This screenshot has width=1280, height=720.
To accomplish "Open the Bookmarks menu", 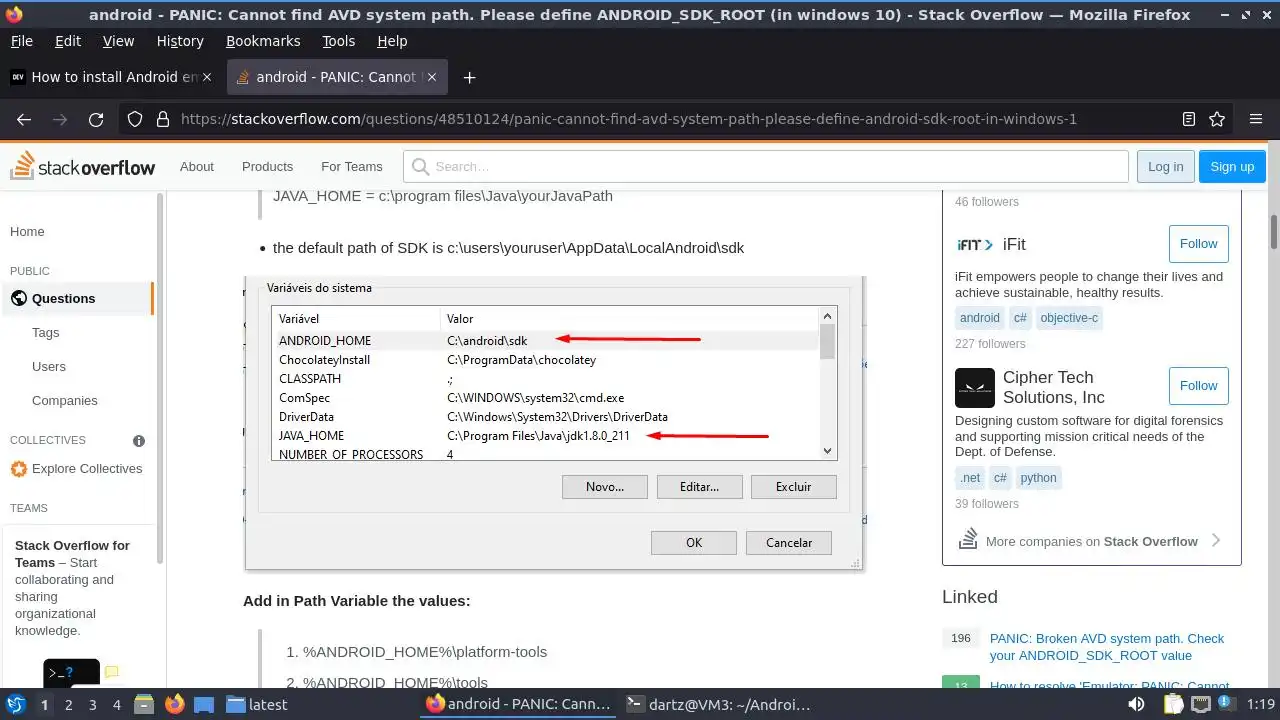I will (263, 41).
